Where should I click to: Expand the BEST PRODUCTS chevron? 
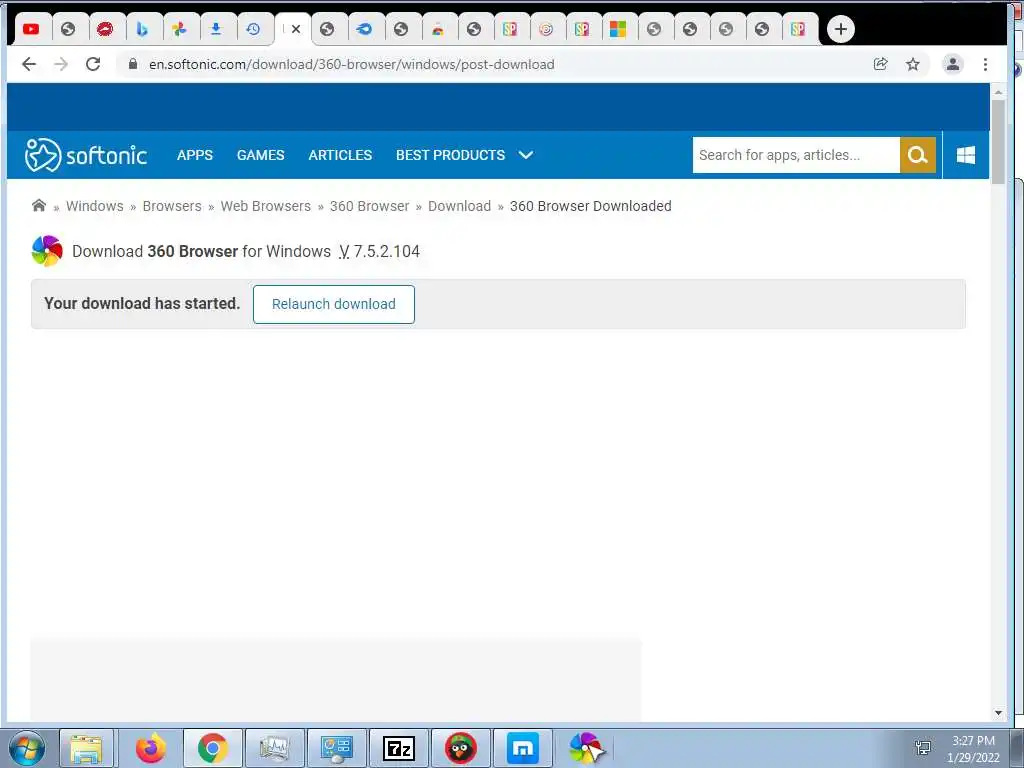click(x=526, y=155)
